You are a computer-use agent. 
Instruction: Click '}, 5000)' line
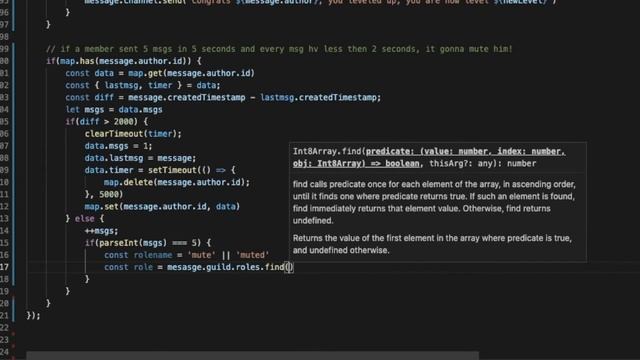point(104,194)
